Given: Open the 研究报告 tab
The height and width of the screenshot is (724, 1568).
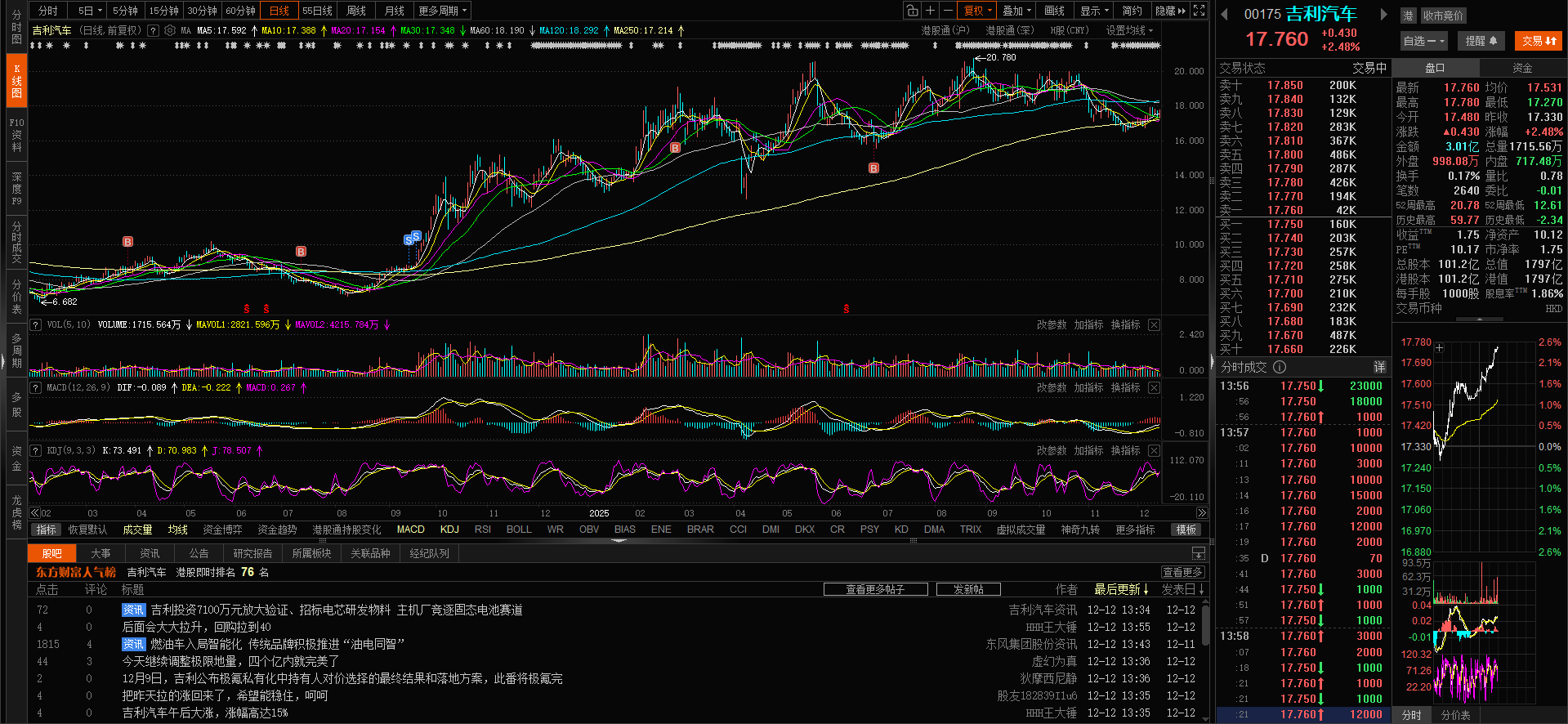Looking at the screenshot, I should 253,553.
